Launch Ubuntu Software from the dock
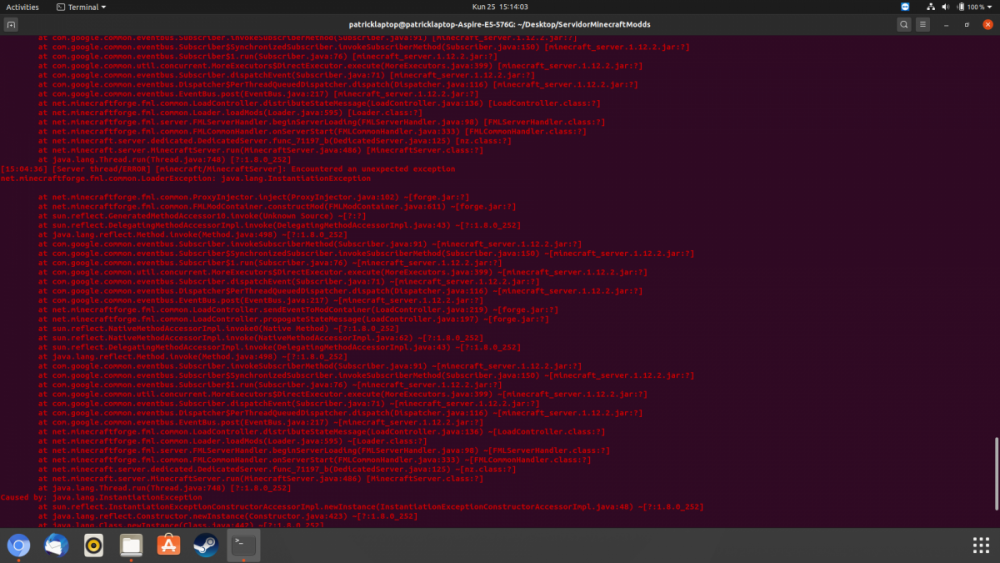 click(169, 545)
